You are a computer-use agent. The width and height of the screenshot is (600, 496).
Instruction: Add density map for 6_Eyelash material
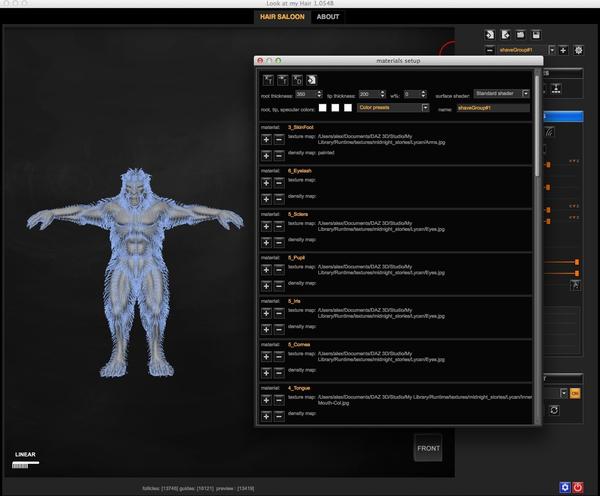pyautogui.click(x=266, y=199)
